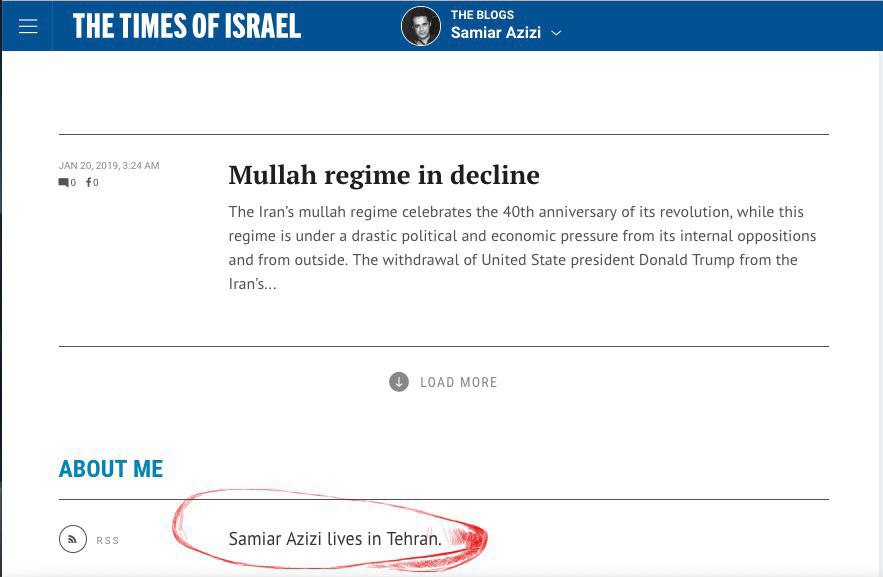Click the JAN 20, 2019 post date
883x577 pixels.
tap(109, 166)
